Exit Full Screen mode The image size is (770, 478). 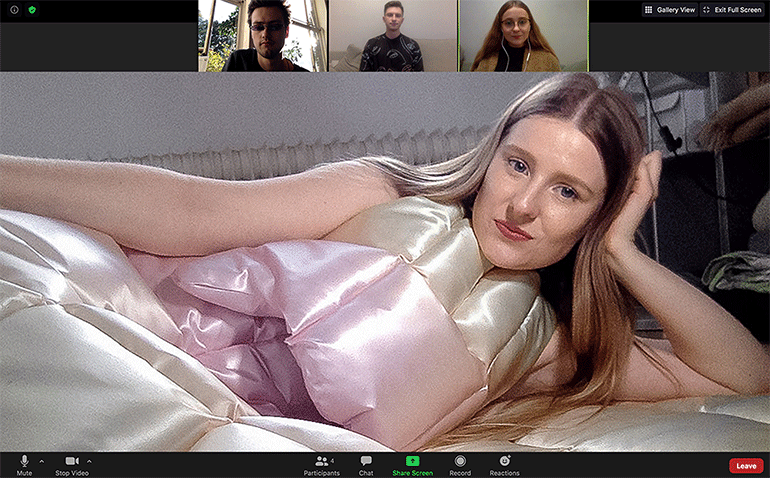(732, 10)
